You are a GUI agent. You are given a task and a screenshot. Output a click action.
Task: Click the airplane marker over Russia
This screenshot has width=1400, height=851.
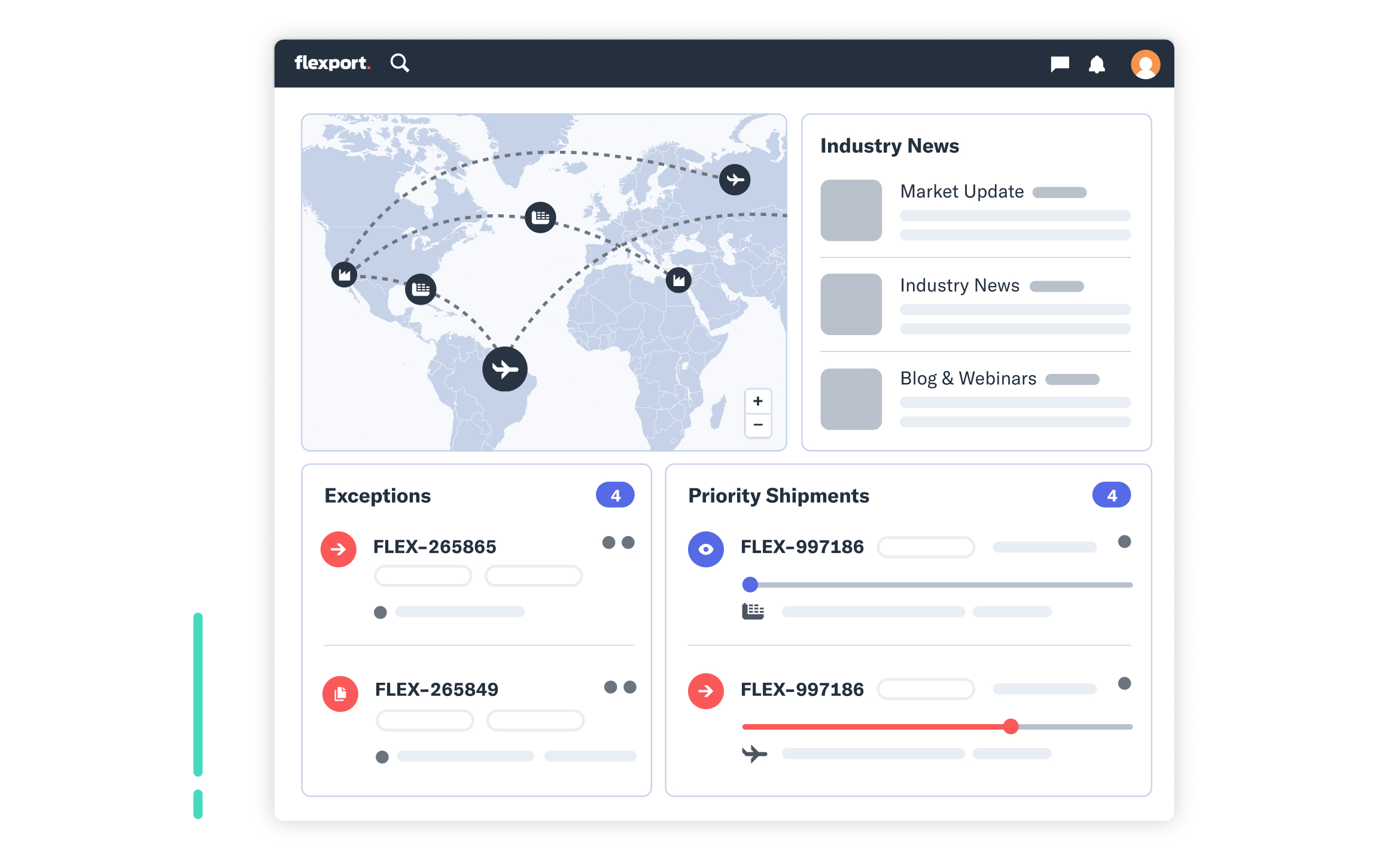pos(734,180)
